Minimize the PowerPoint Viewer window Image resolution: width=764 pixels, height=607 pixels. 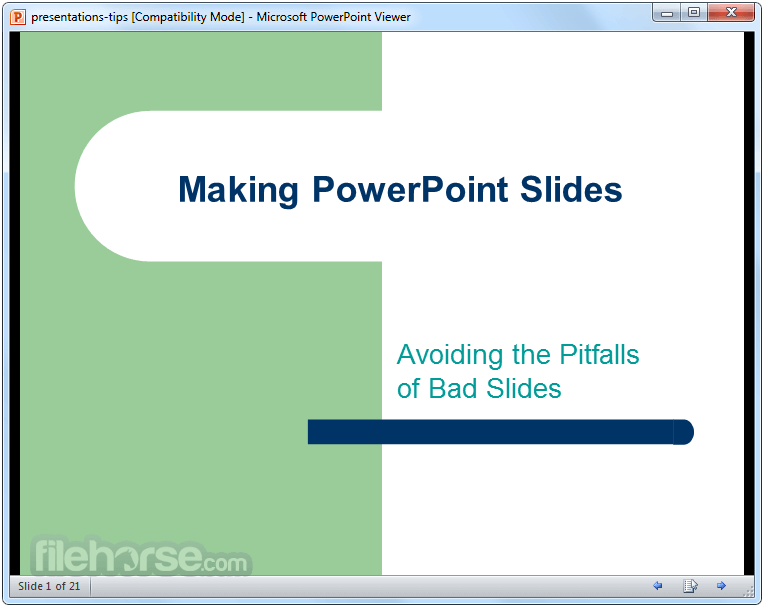coord(667,13)
